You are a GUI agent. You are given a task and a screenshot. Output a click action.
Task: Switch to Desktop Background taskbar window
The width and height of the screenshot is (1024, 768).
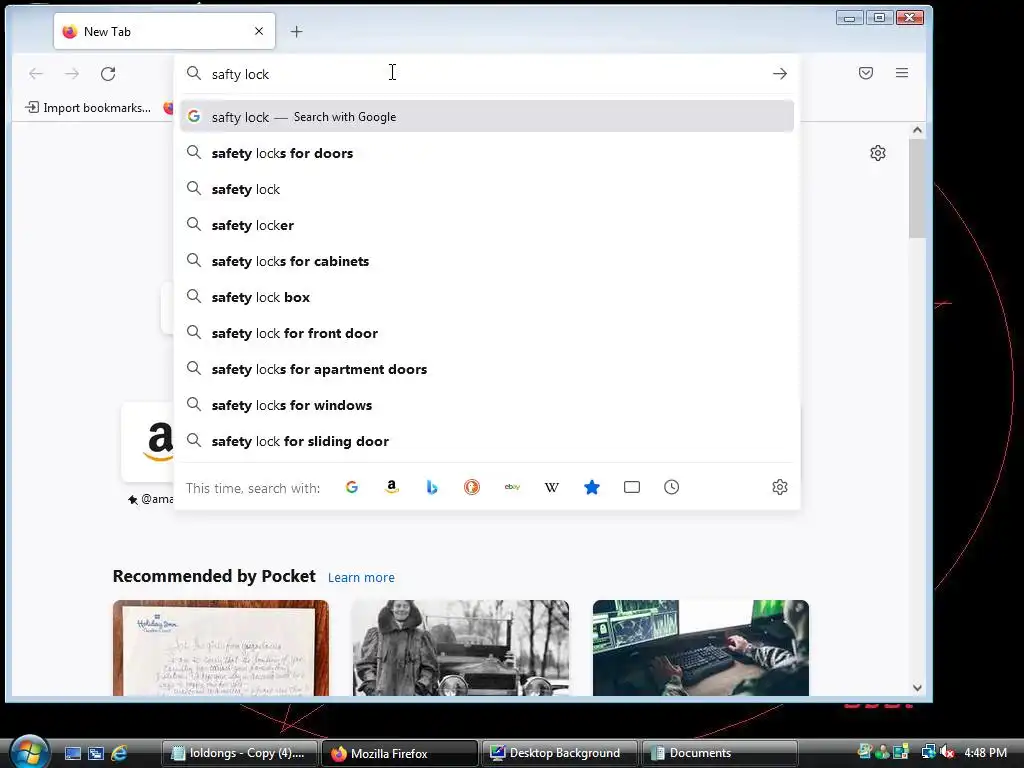point(560,753)
